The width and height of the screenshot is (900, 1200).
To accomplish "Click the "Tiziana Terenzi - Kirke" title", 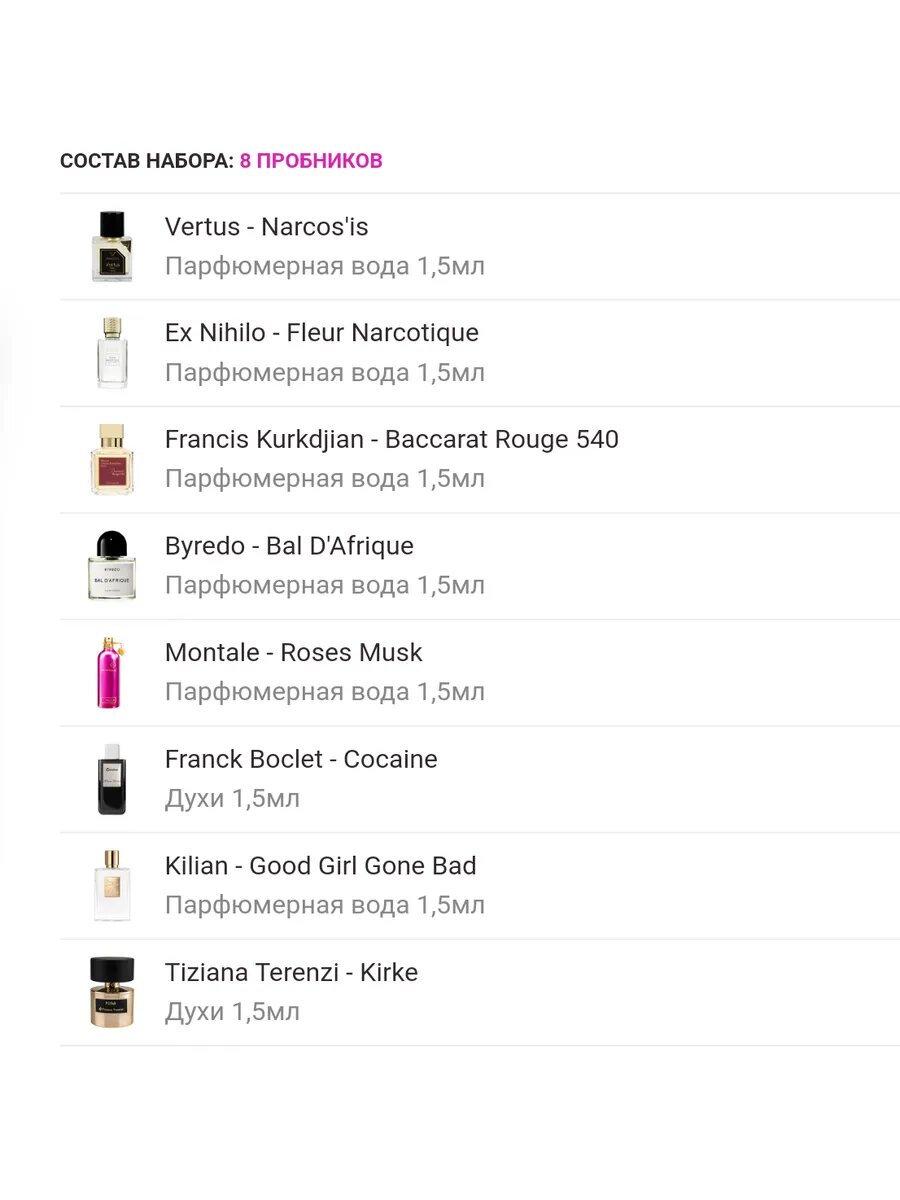I will 291,972.
